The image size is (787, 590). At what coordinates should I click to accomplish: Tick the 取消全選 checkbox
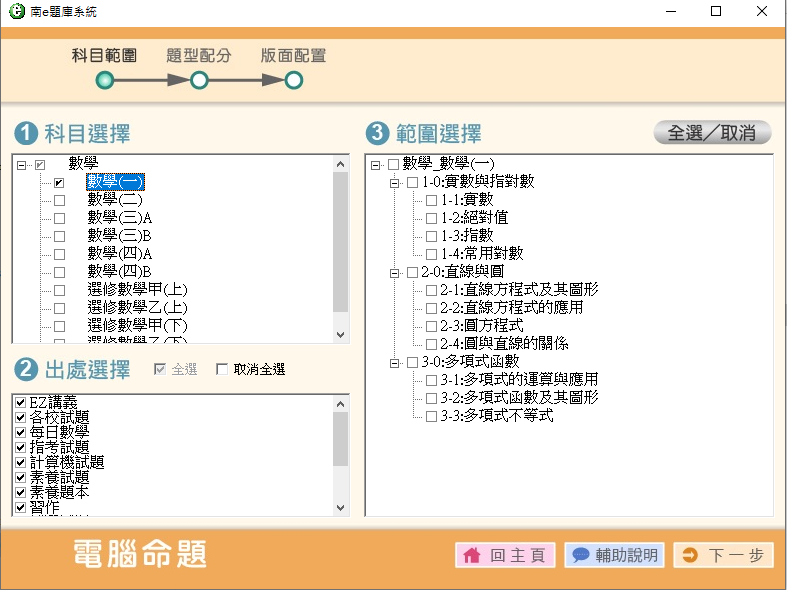coord(222,370)
